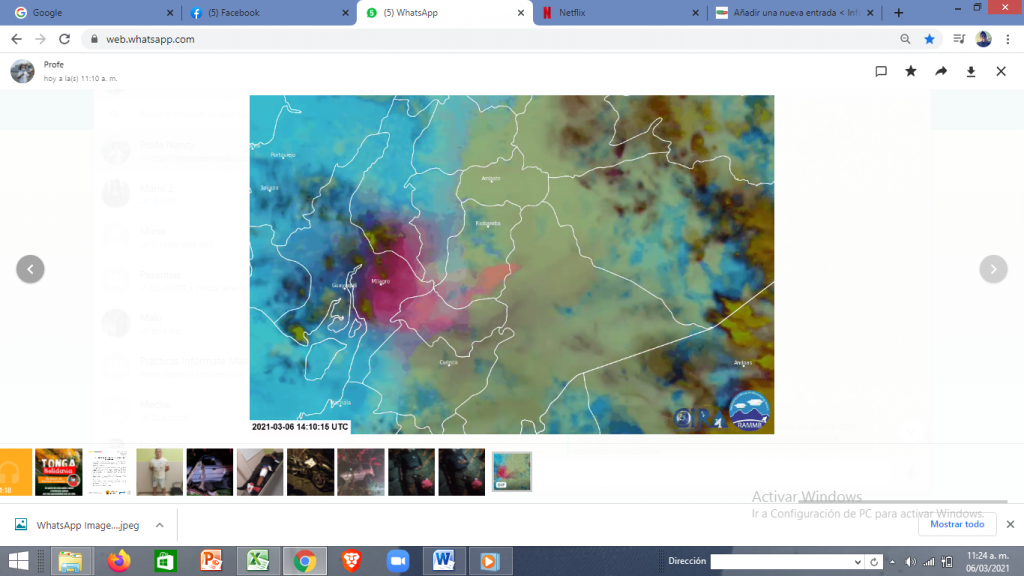
Task: Open Chrome media controls icon
Action: tap(959, 39)
